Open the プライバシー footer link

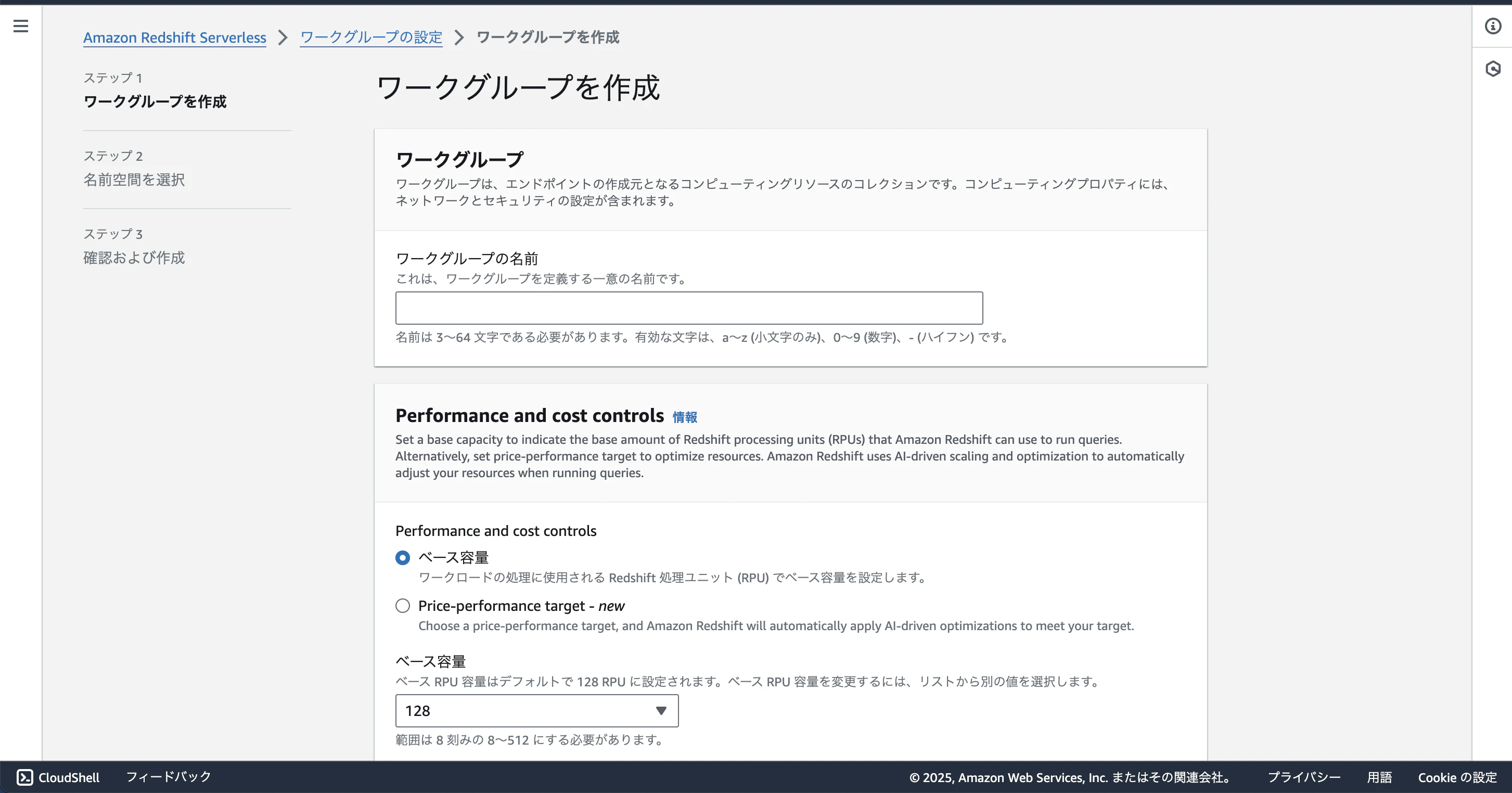tap(1304, 776)
